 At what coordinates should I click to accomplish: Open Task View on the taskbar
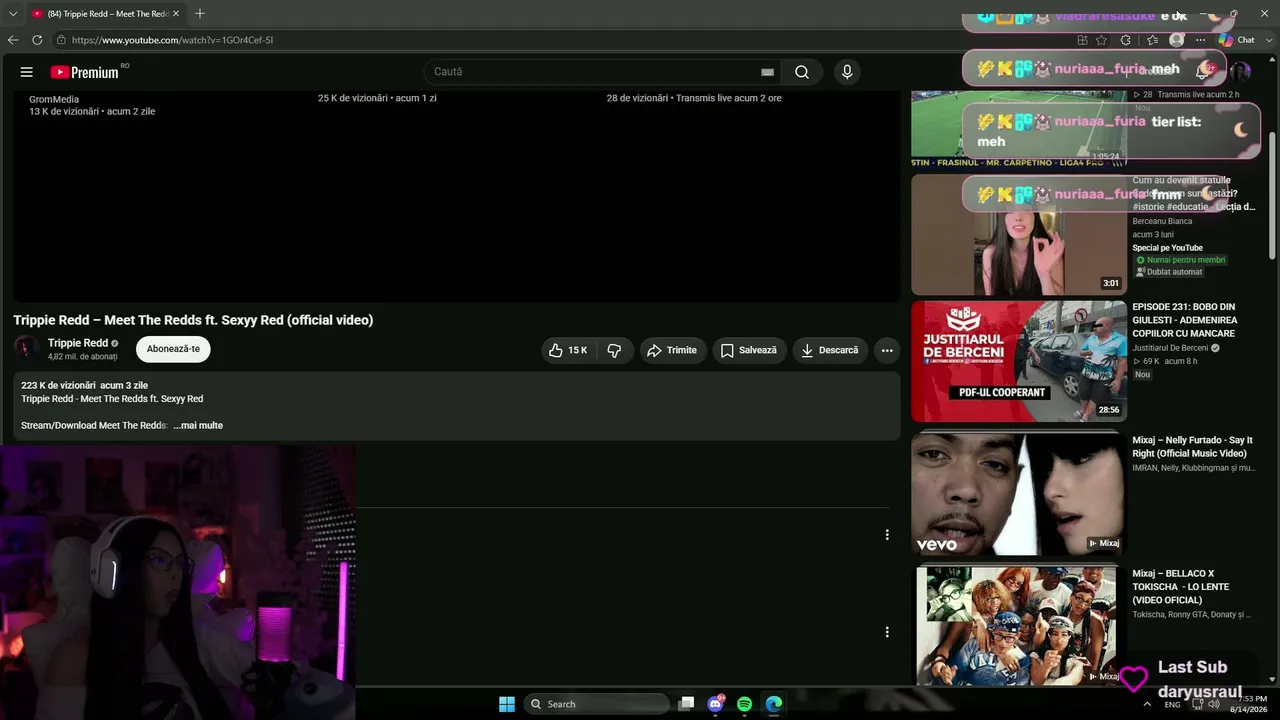[x=686, y=704]
